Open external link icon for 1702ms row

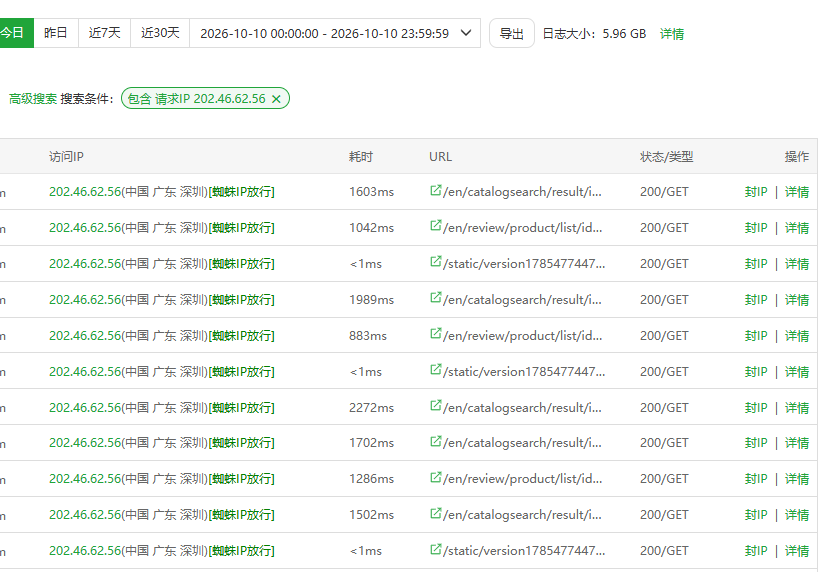[435, 441]
